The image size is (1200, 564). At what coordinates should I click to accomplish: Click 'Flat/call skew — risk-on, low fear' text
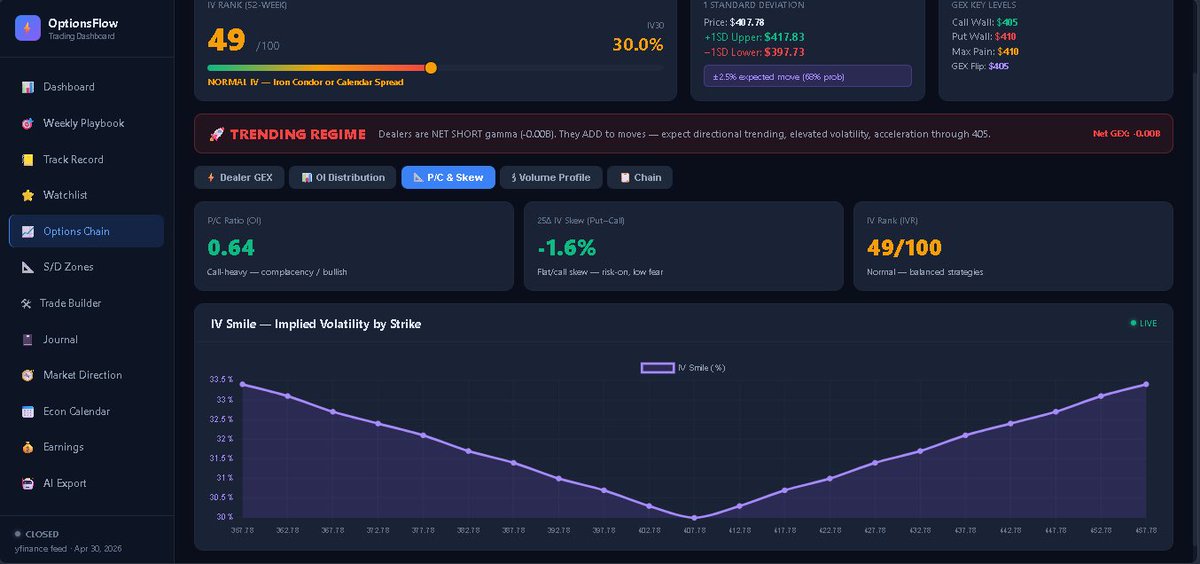[x=600, y=272]
